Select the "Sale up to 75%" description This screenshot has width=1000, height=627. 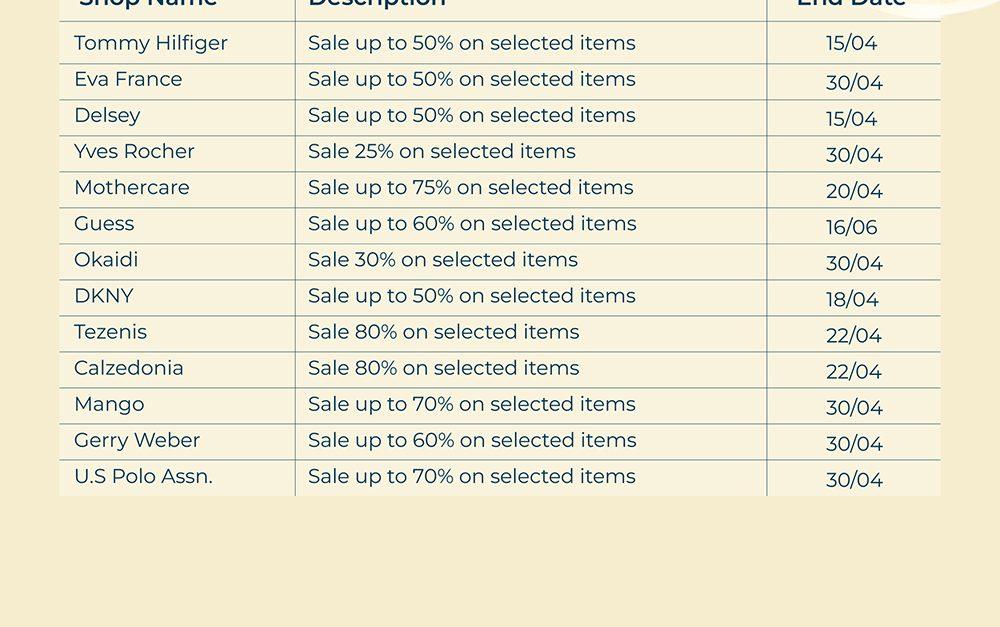(x=471, y=187)
